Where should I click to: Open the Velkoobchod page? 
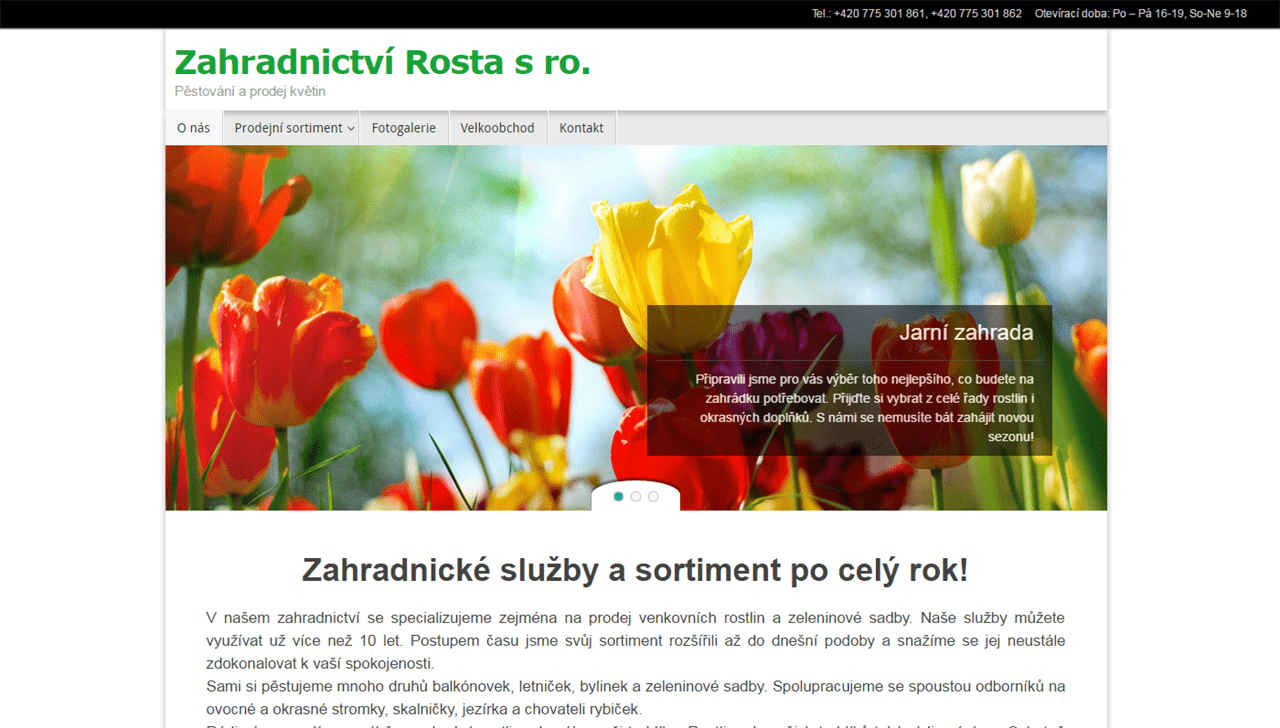click(x=497, y=128)
